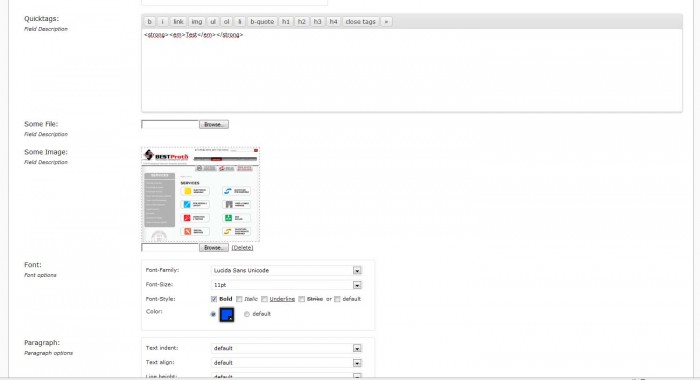Viewport: 700px width, 380px height.
Task: Insert a link with the 'link' quicktag
Action: tap(178, 21)
